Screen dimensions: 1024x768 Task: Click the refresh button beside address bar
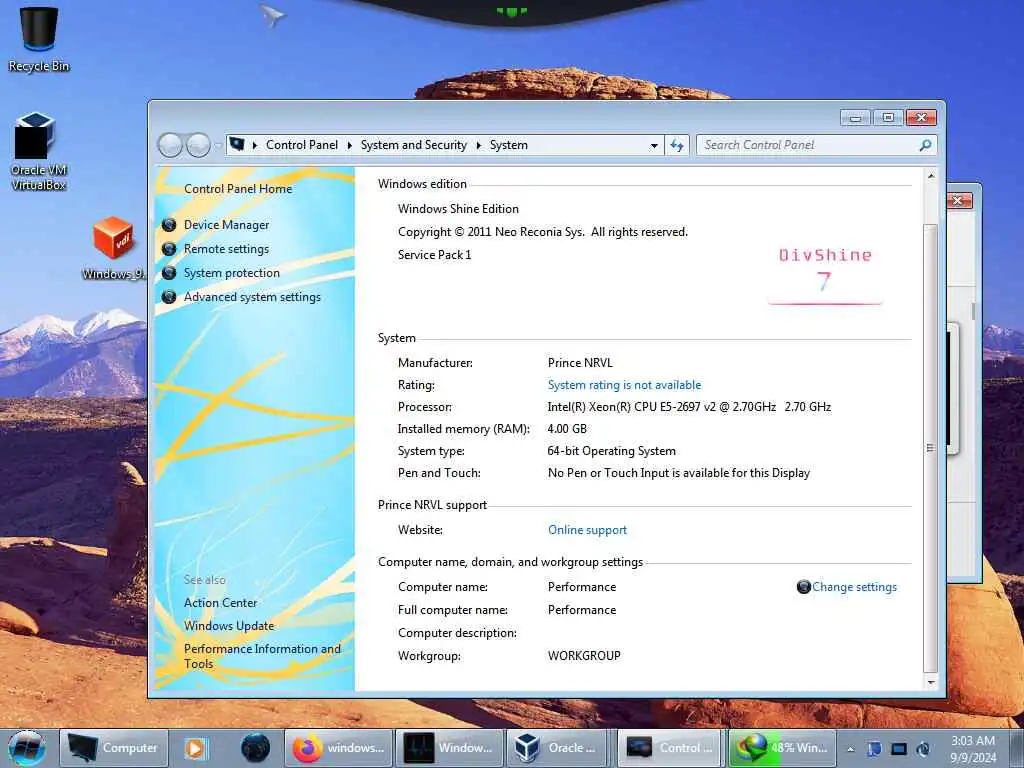point(677,145)
